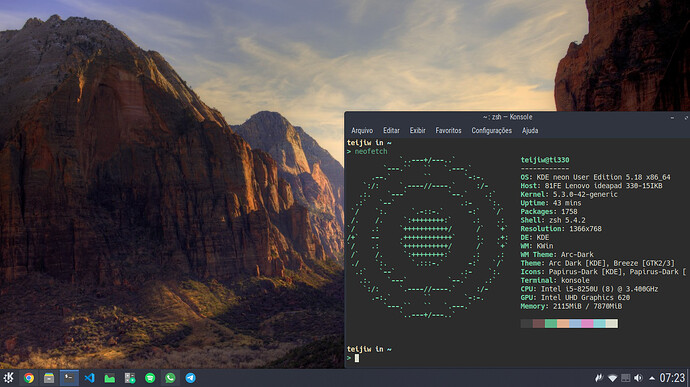The image size is (690, 387).
Task: Minimize the Konsole window
Action: click(672, 118)
